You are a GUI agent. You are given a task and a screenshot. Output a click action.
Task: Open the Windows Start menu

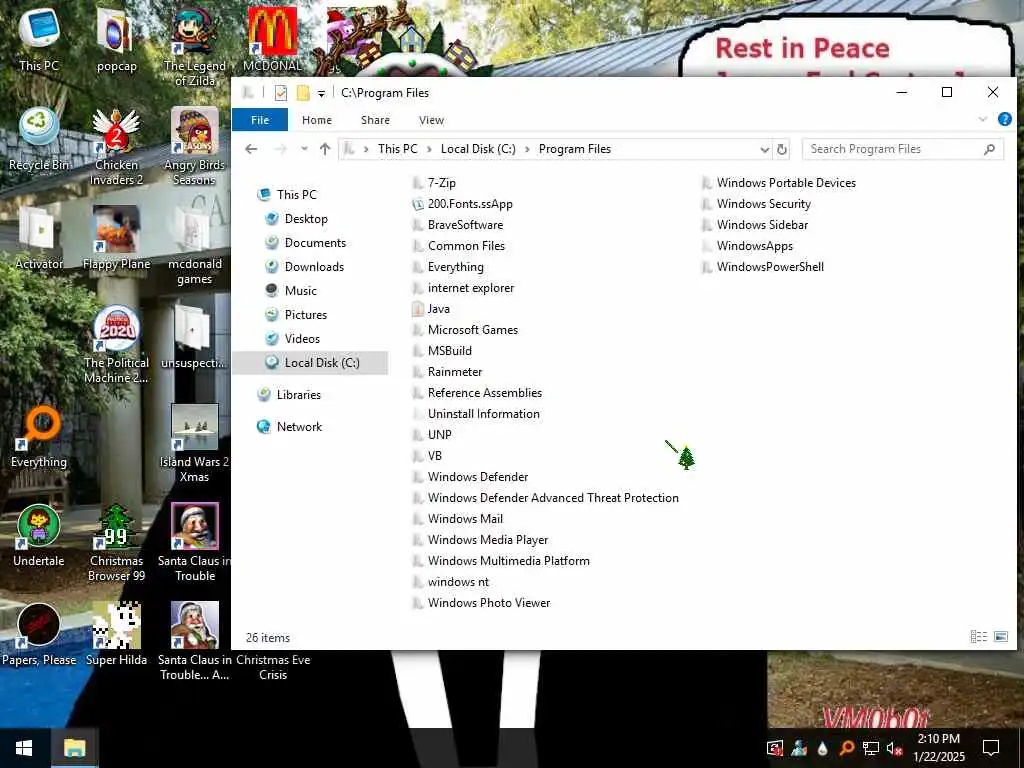(24, 748)
